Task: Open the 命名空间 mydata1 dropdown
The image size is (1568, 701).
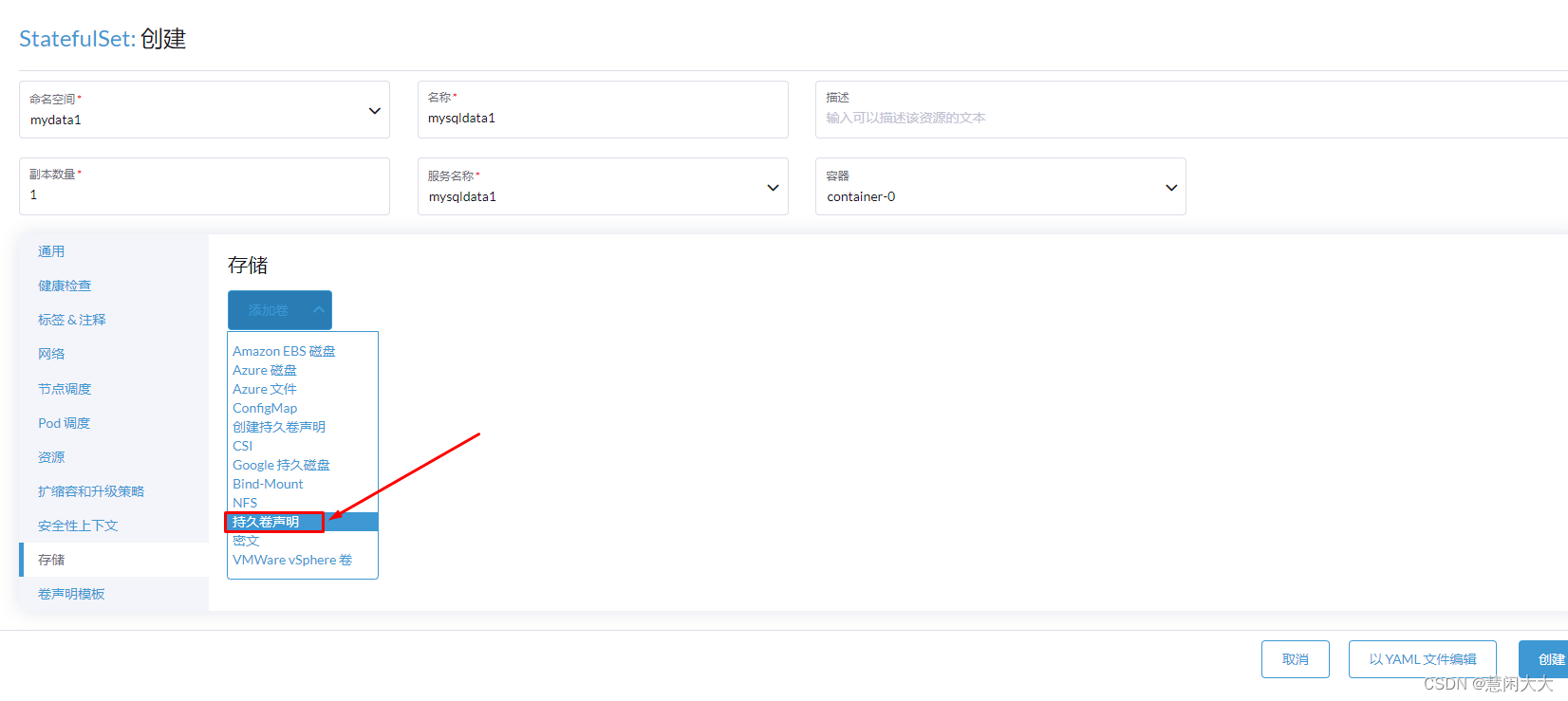Action: pos(204,110)
